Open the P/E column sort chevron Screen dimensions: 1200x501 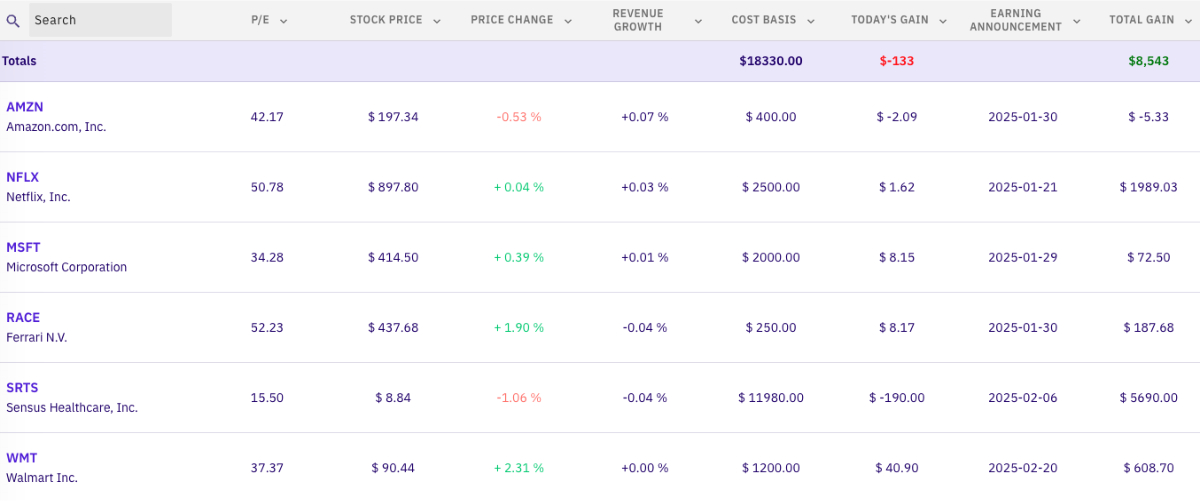pyautogui.click(x=284, y=20)
